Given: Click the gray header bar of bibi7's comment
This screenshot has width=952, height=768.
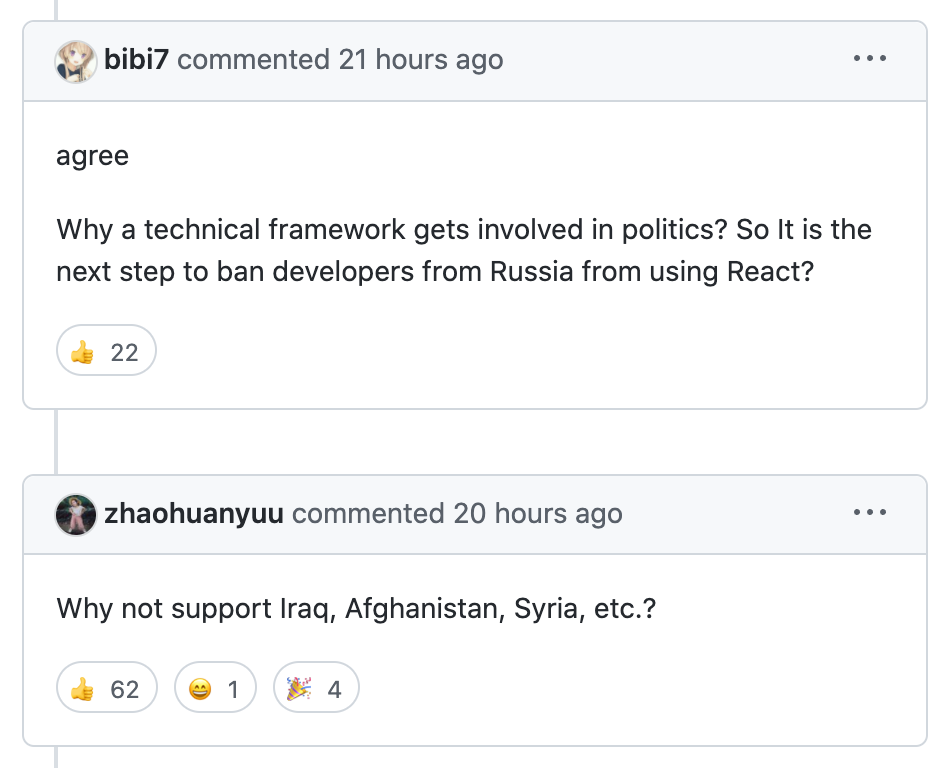Looking at the screenshot, I should point(475,61).
